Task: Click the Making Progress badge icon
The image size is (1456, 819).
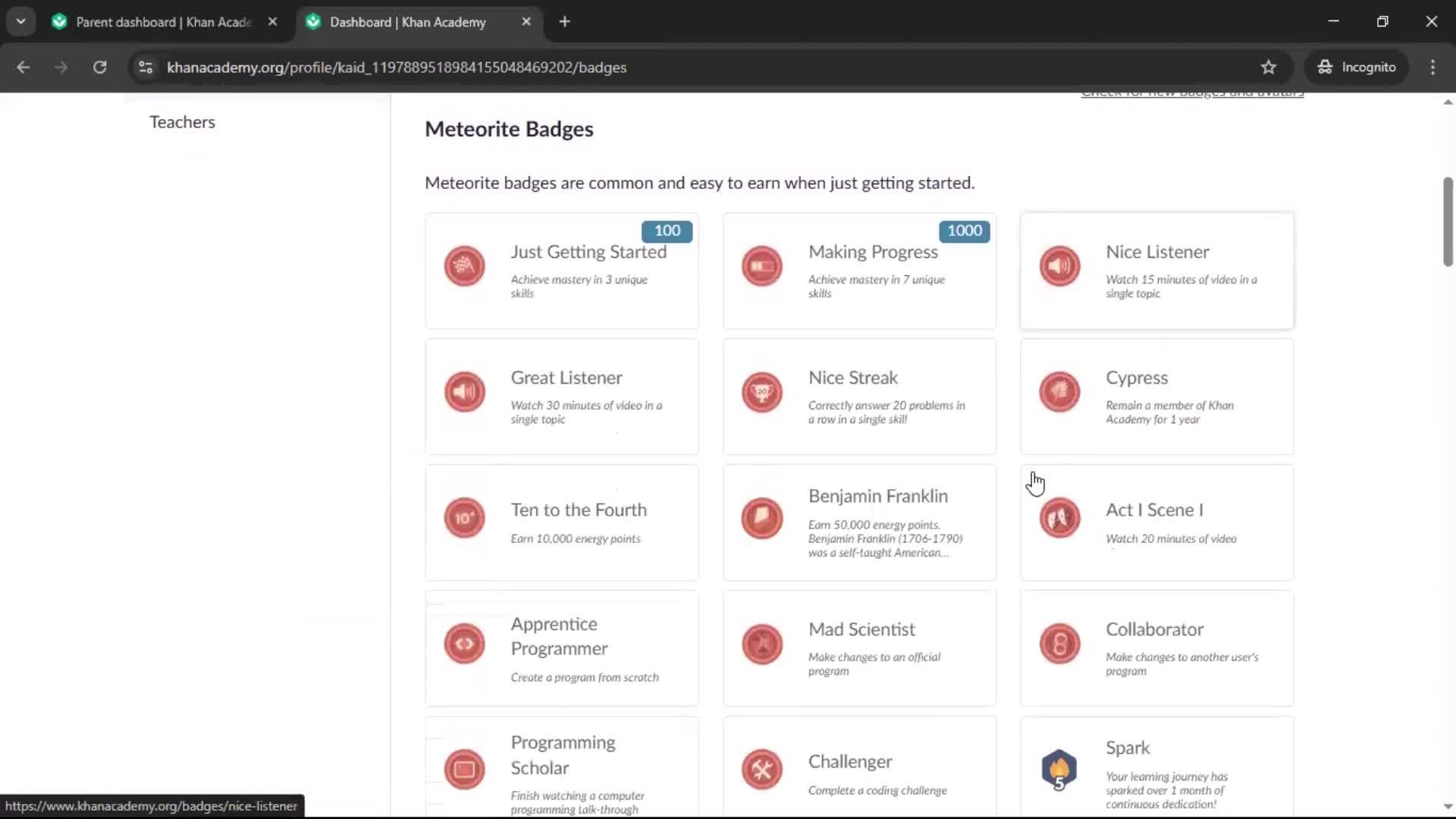Action: pos(761,266)
